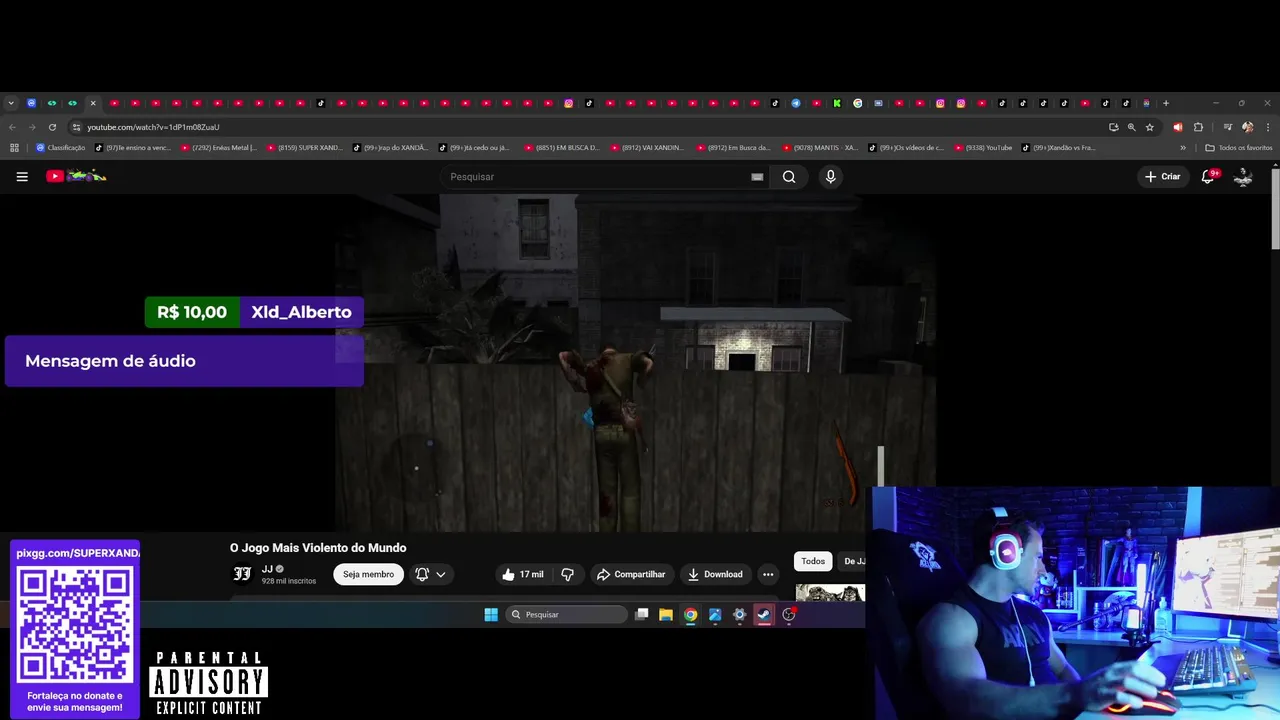Screen dimensions: 1280x720
Task: Open Task View on taskbar
Action: (x=642, y=615)
